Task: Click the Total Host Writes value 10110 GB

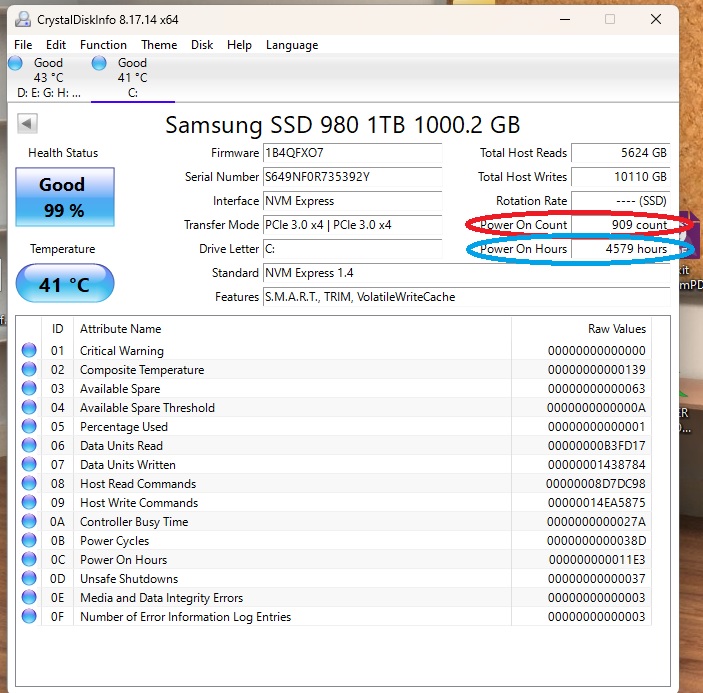Action: tap(621, 177)
